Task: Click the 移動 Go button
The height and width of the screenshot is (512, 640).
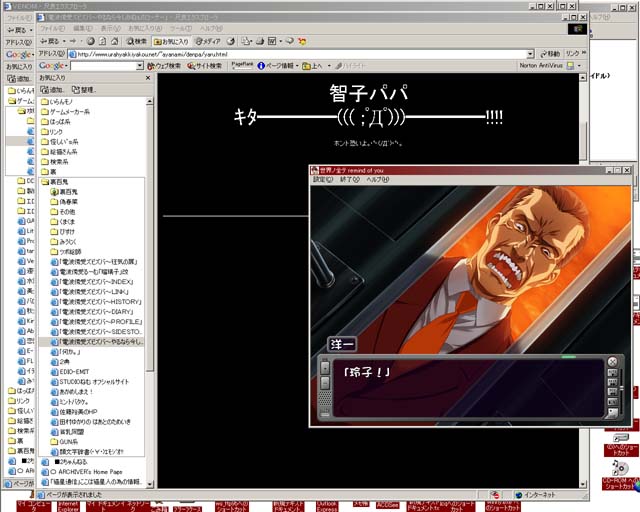Action: 550,54
